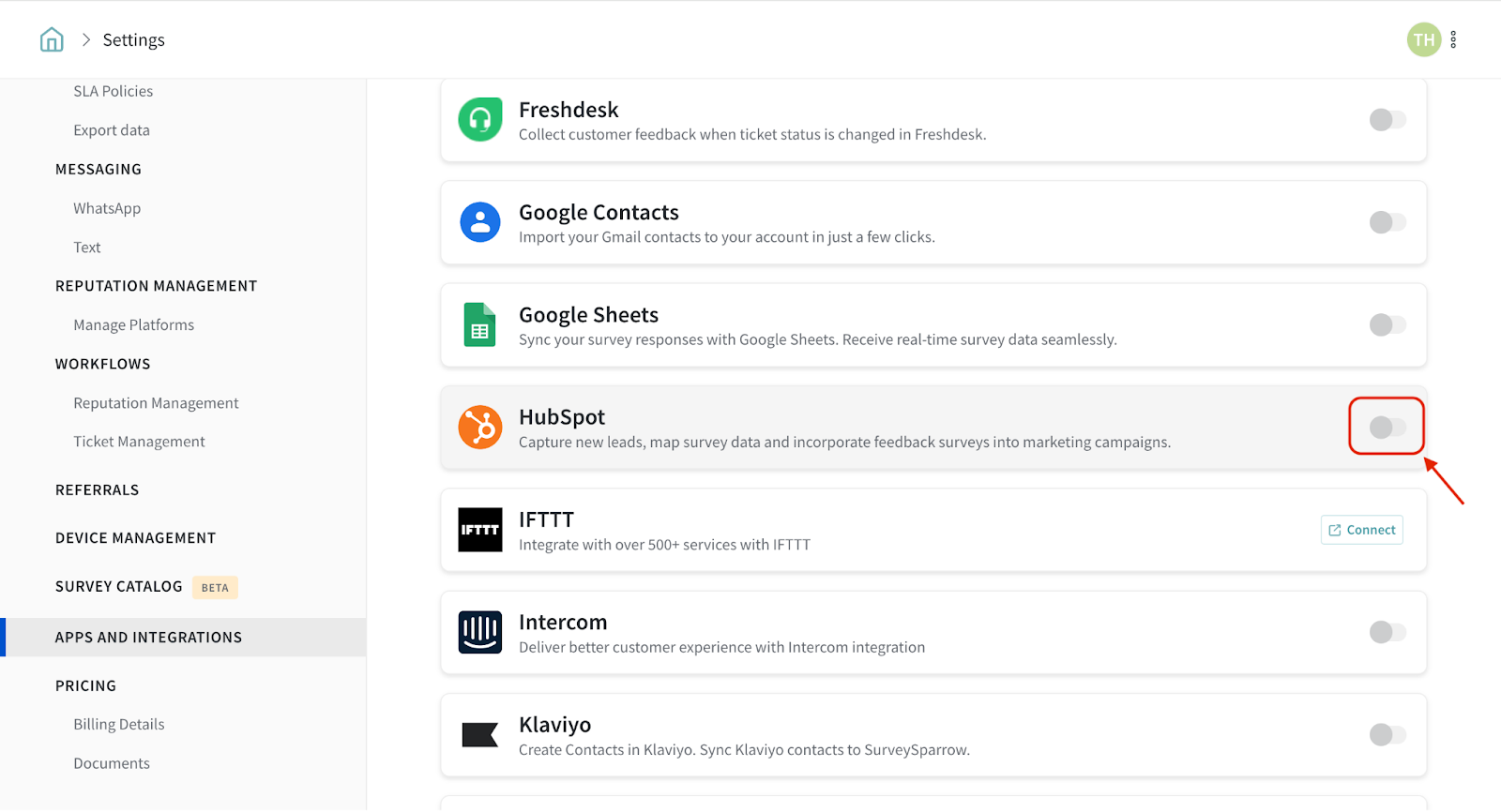Click the Freshdesk headset icon
Image resolution: width=1501 pixels, height=812 pixels.
click(479, 120)
